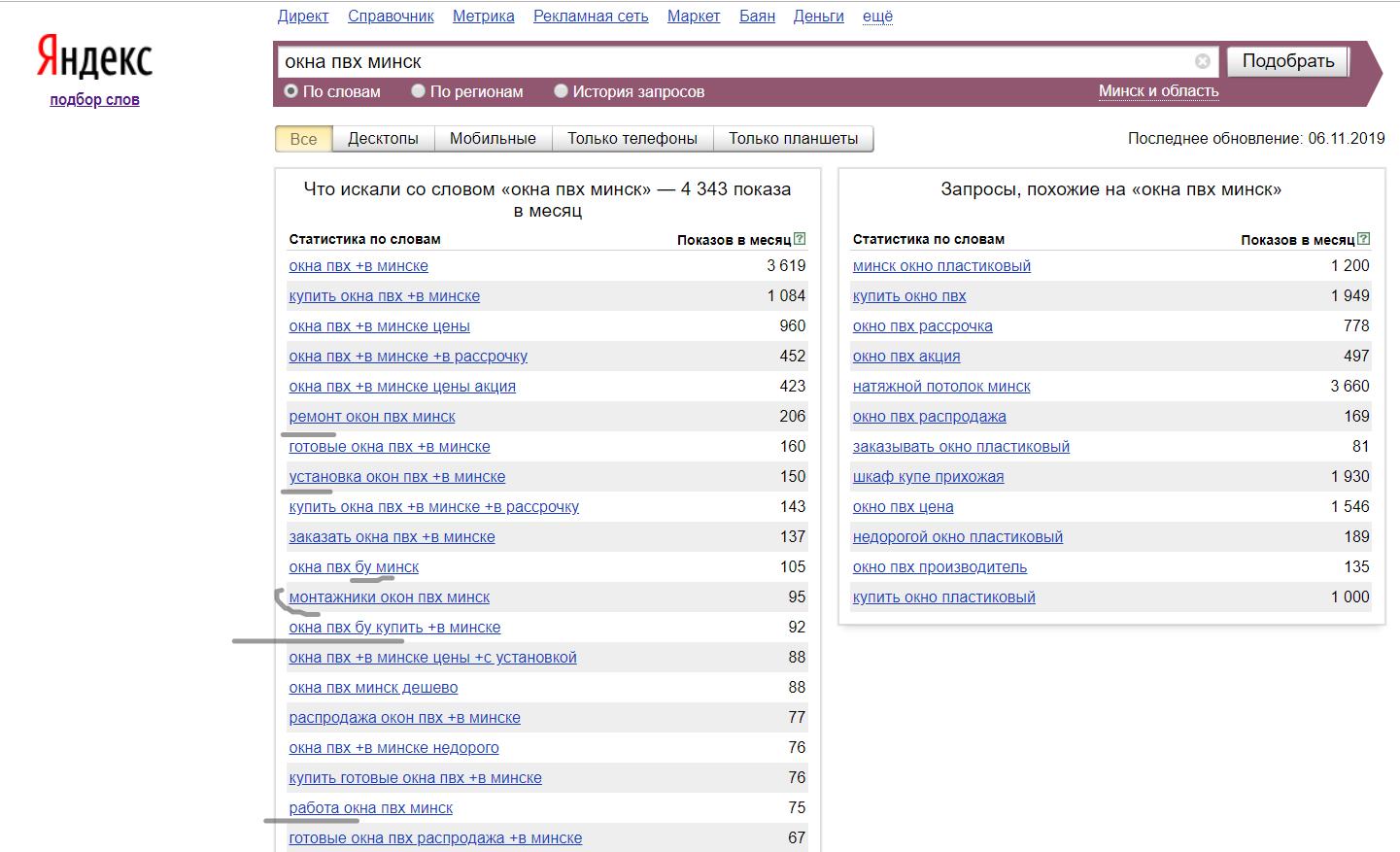Expand the ещё menu in the top navigation
The image size is (1400, 852).
877,16
